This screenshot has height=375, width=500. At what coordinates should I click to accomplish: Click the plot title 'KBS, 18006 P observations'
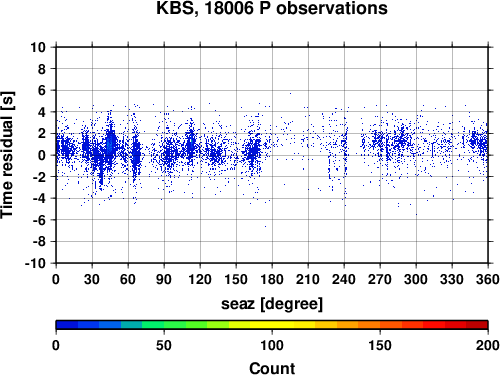[272, 8]
